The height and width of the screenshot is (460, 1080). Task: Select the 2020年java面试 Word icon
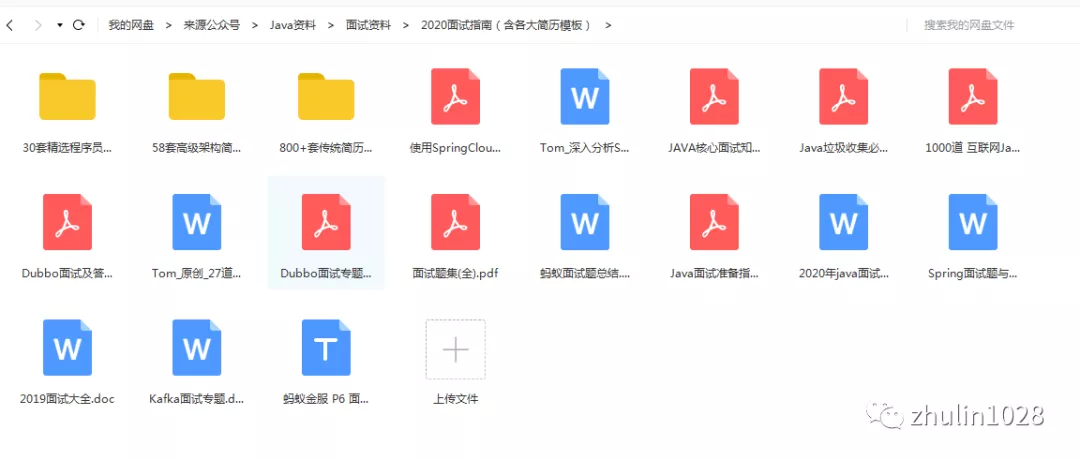click(x=844, y=222)
